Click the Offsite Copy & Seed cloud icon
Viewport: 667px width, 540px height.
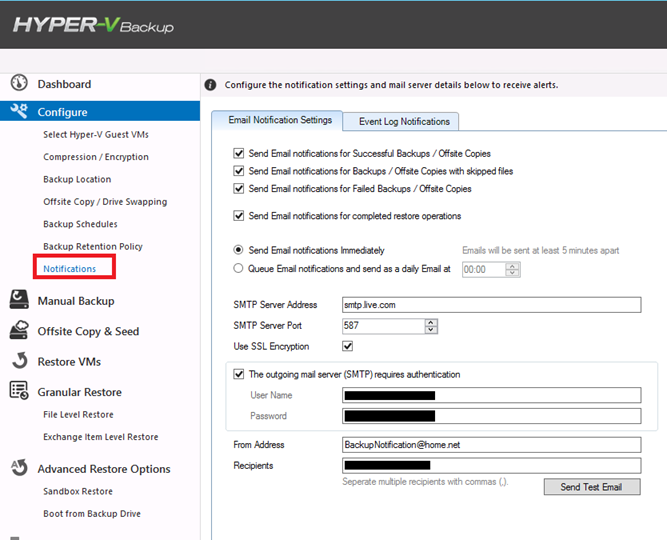click(x=19, y=330)
